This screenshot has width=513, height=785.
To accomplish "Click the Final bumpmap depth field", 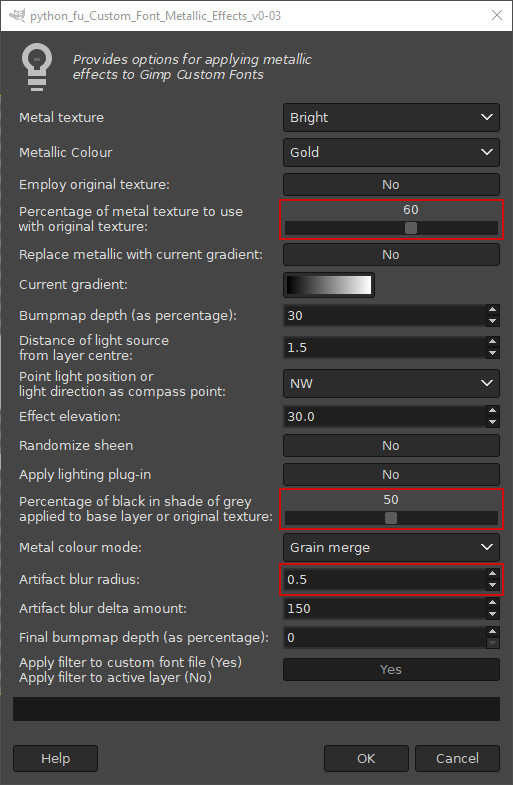I will [384, 637].
